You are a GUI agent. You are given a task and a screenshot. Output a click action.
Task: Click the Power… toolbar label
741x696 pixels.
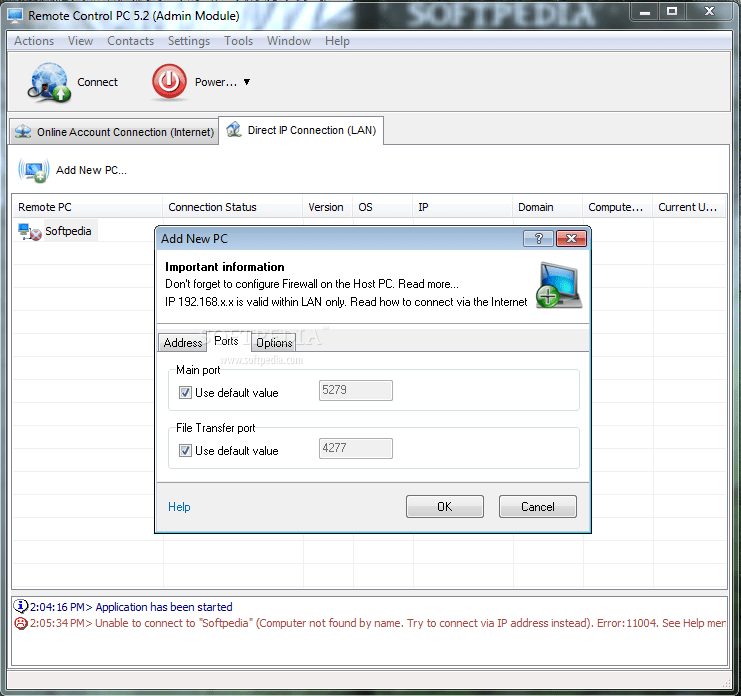click(x=216, y=82)
